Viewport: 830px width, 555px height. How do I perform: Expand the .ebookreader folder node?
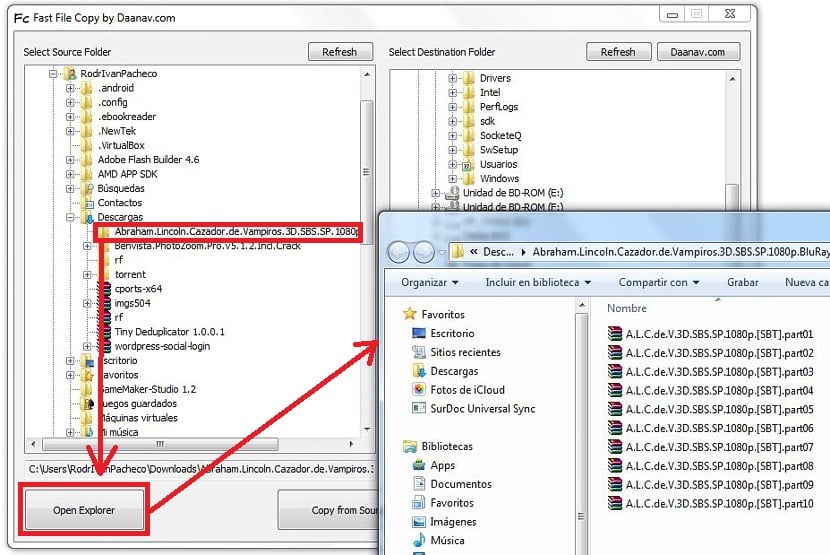coord(70,117)
